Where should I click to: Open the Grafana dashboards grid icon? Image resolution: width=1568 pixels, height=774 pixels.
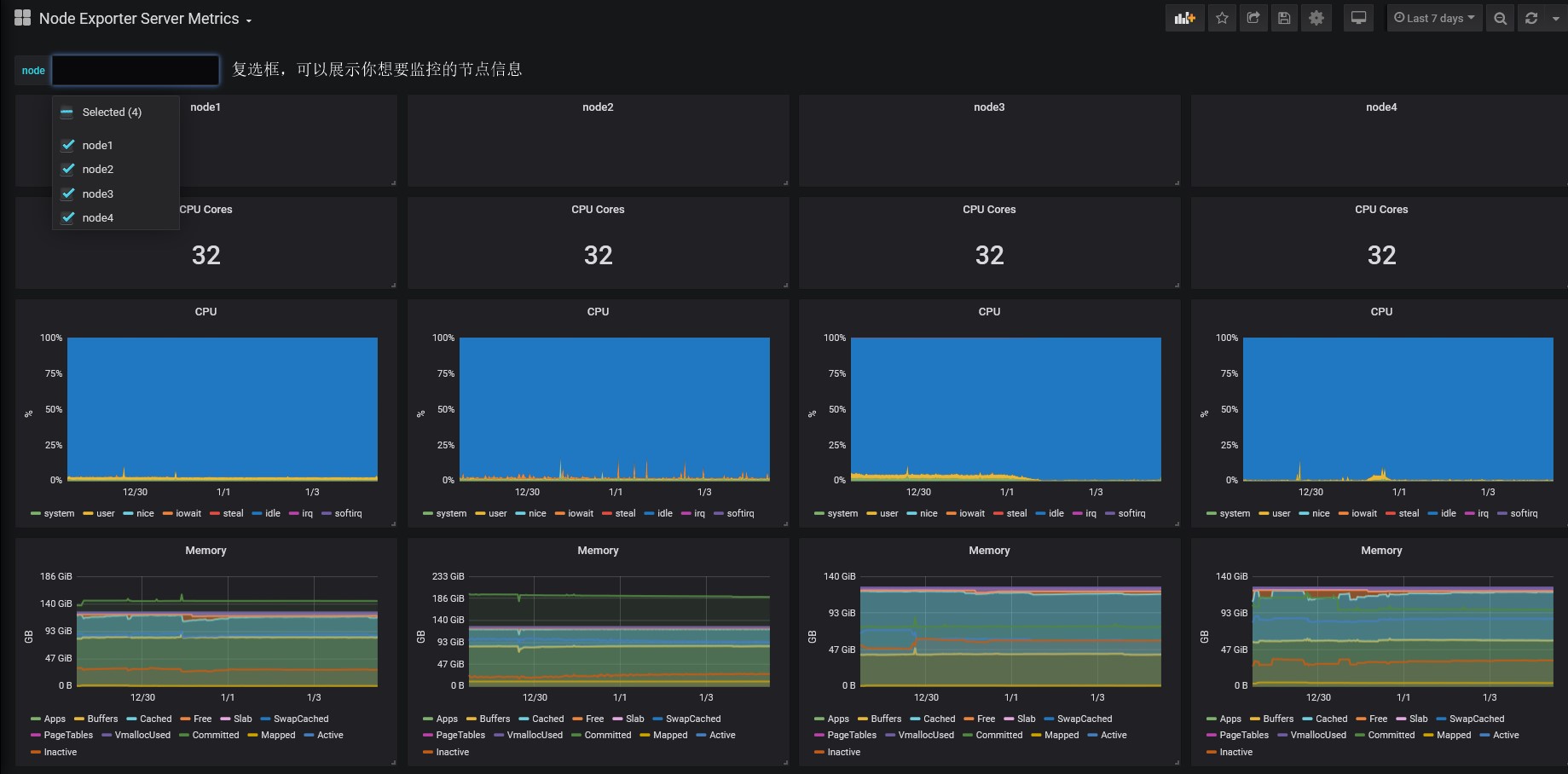click(x=22, y=18)
